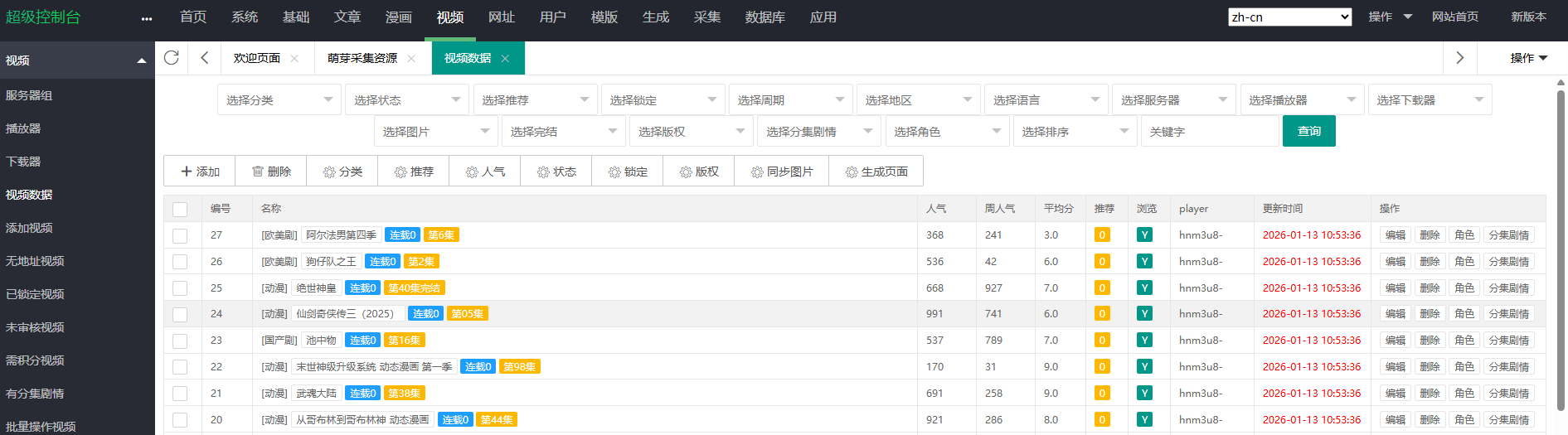The image size is (1568, 435).
Task: Open the 选择分类 dropdown
Action: tap(279, 100)
